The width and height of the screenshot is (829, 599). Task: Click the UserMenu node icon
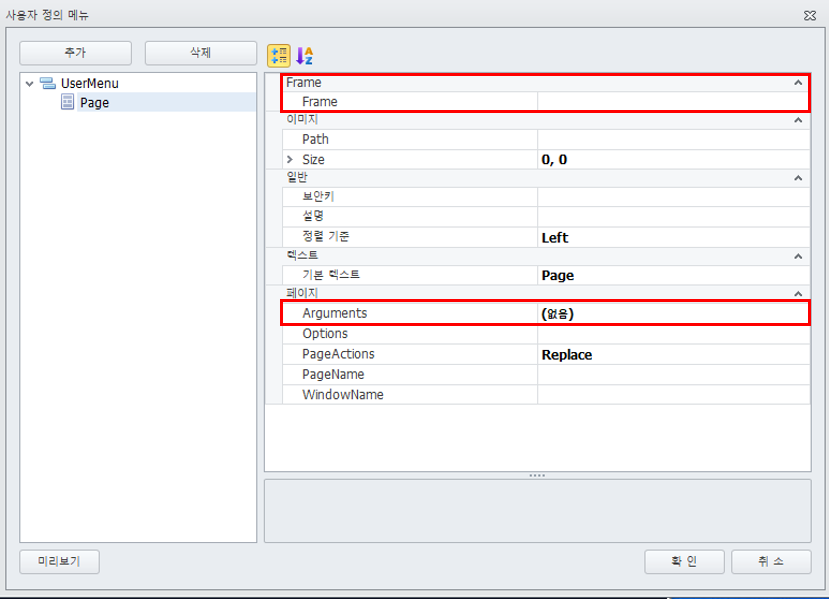pos(48,83)
